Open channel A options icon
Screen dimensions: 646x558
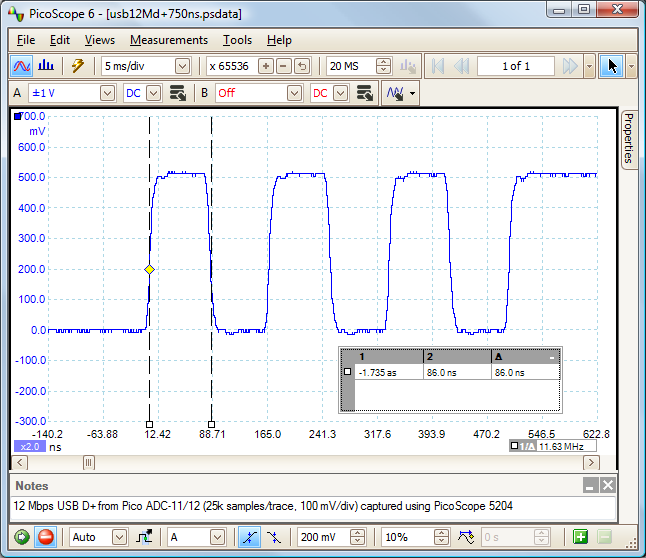coord(178,93)
